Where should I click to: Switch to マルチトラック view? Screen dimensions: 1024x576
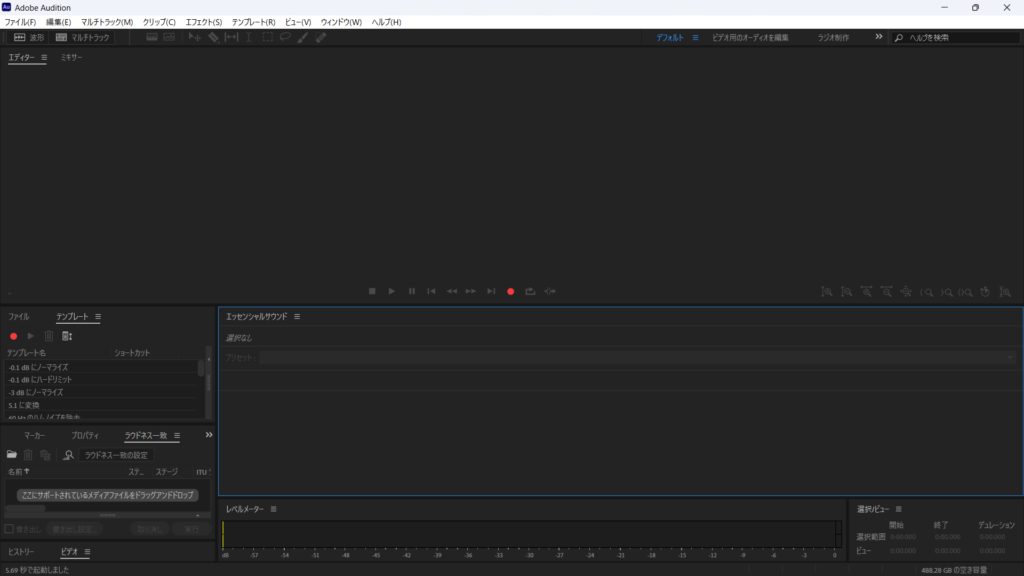[83, 37]
